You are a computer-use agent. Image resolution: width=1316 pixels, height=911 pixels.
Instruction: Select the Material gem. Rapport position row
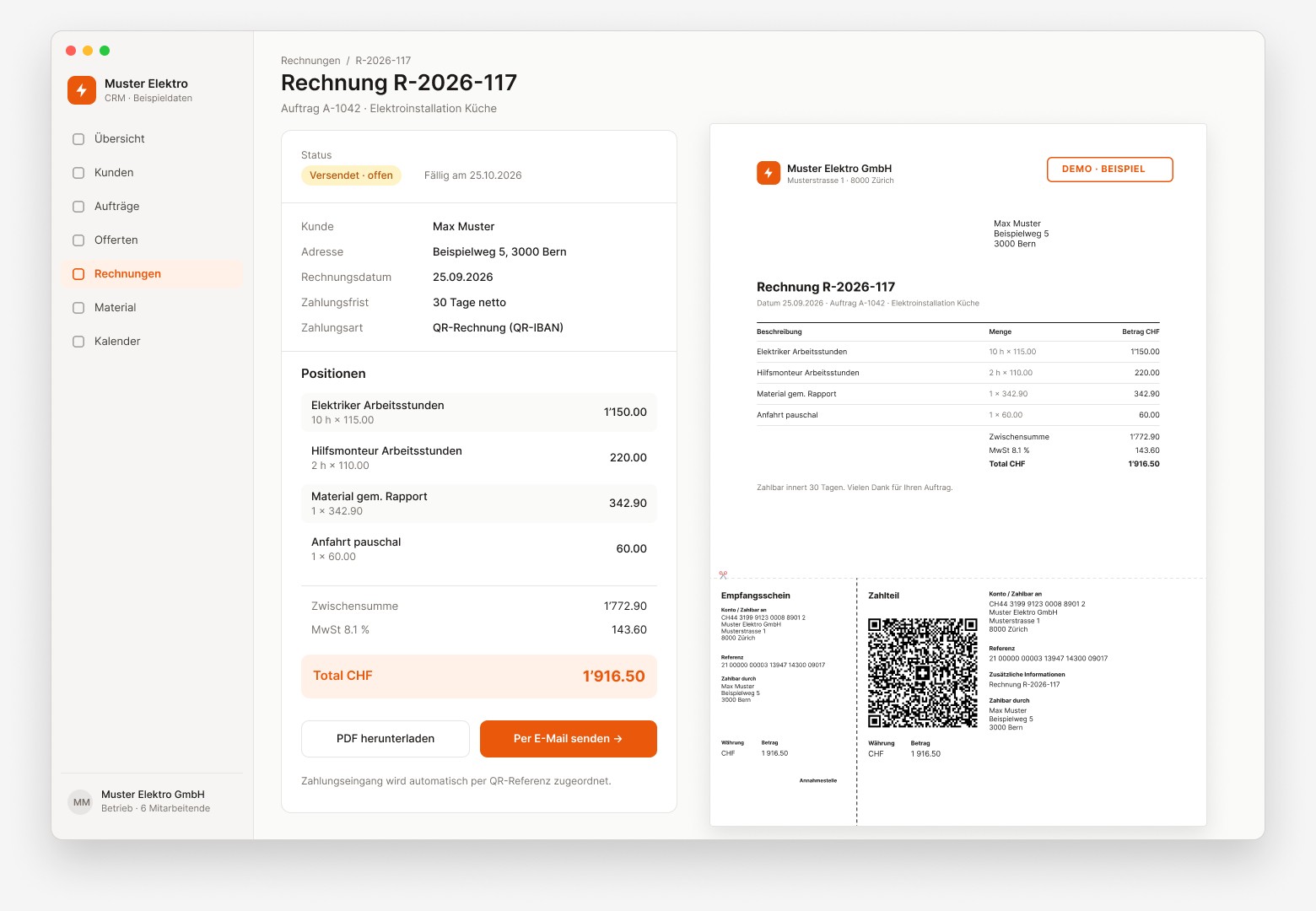[x=479, y=504]
